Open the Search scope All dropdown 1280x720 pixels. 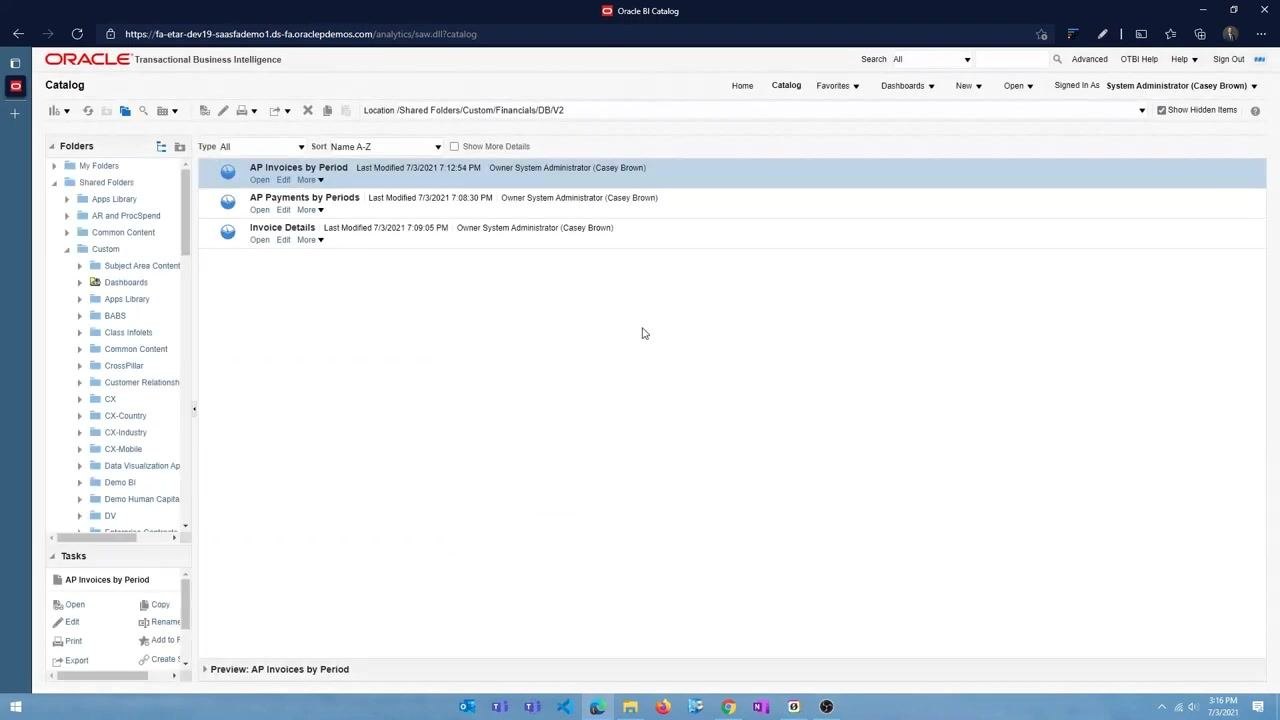(932, 60)
